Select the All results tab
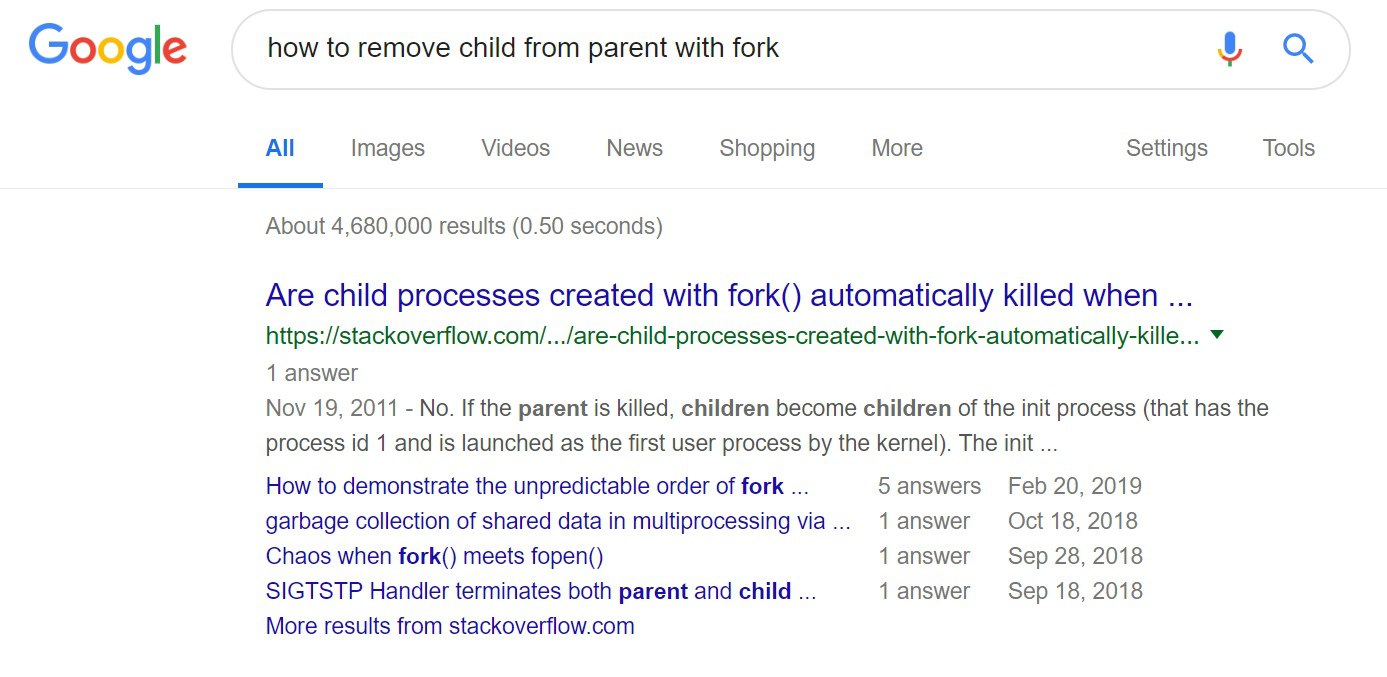This screenshot has height=677, width=1387. (280, 149)
